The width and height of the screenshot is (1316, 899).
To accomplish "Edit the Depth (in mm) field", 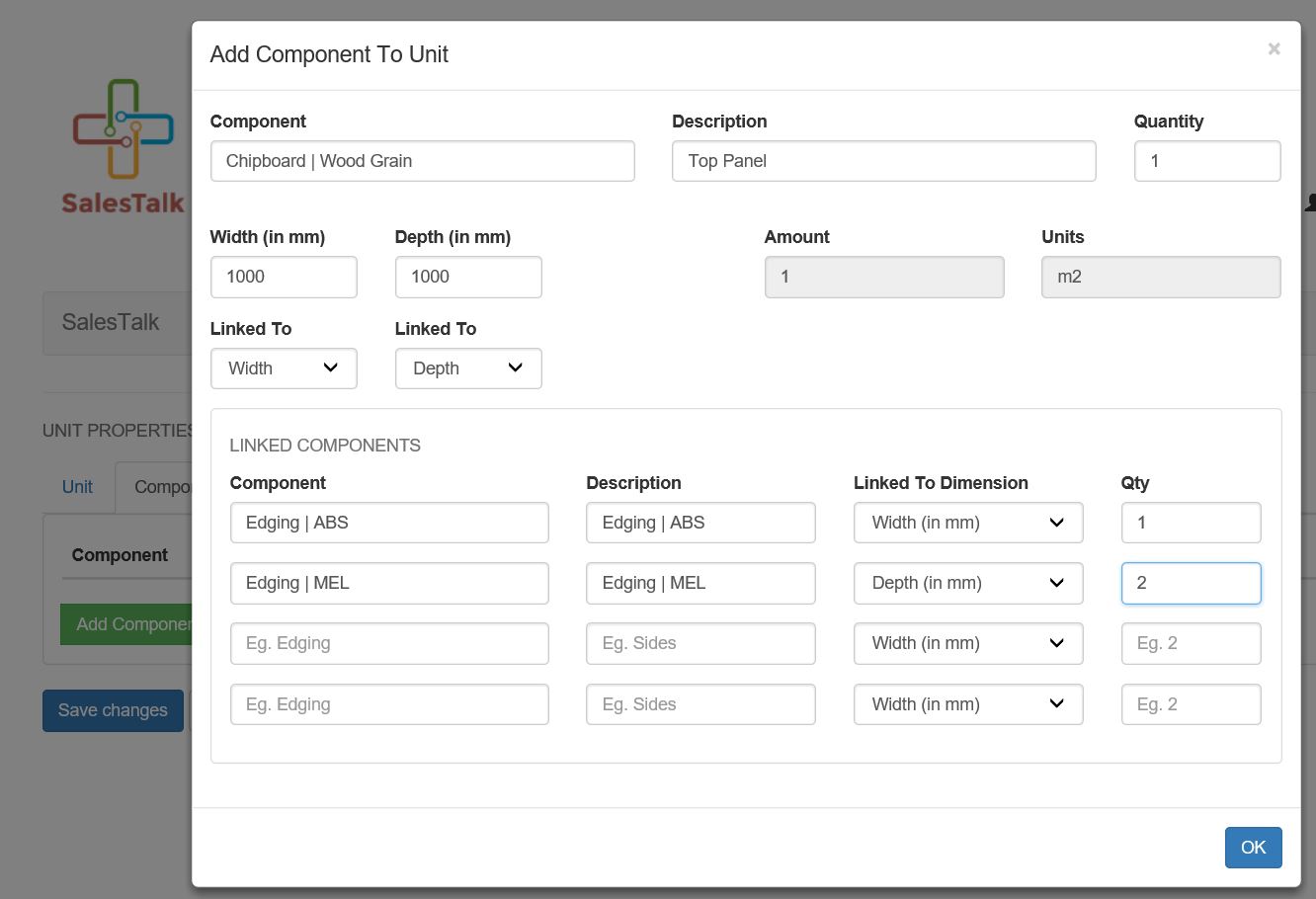I will (x=468, y=277).
